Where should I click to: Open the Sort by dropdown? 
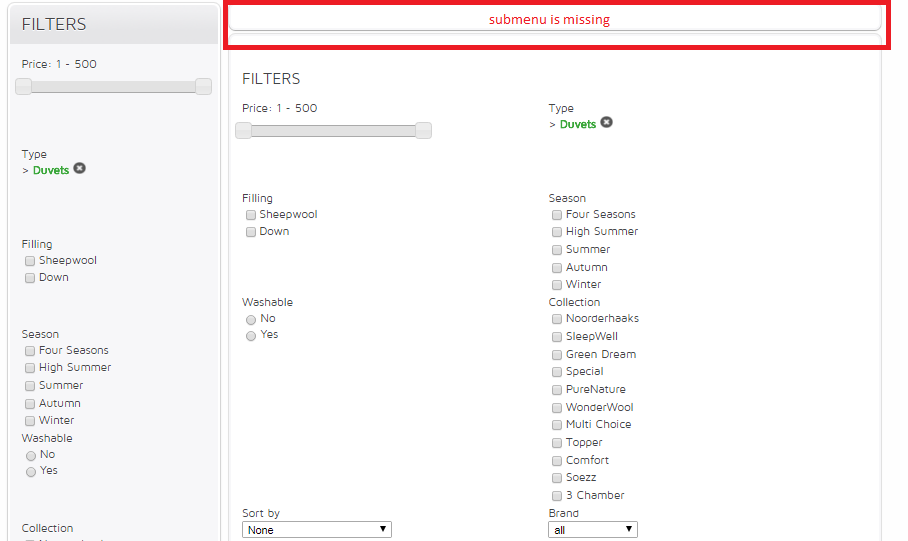tap(316, 530)
